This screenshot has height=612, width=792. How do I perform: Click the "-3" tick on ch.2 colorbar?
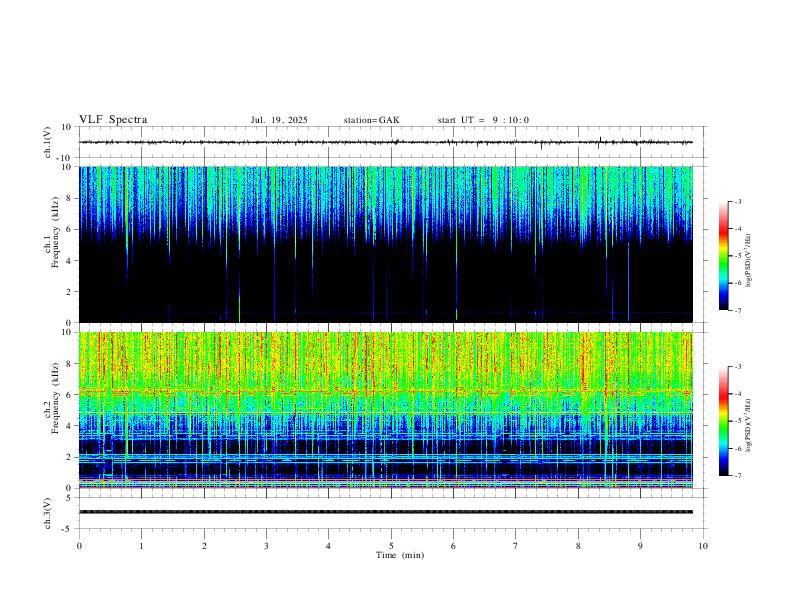coord(738,367)
